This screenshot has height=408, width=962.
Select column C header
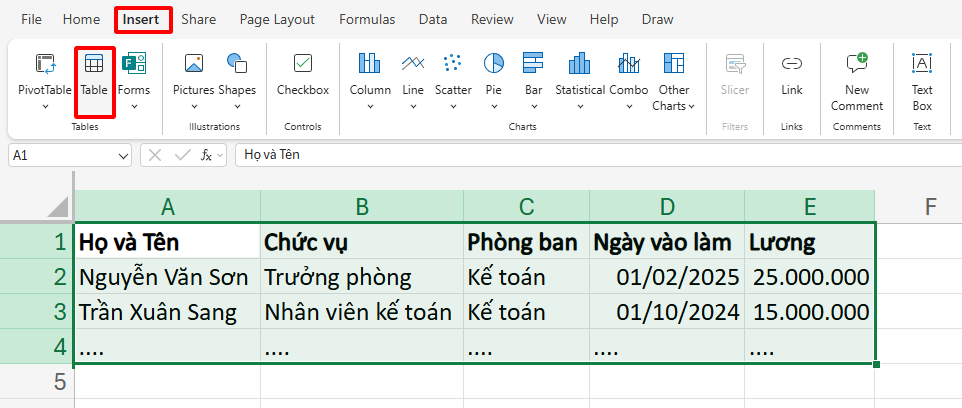526,207
